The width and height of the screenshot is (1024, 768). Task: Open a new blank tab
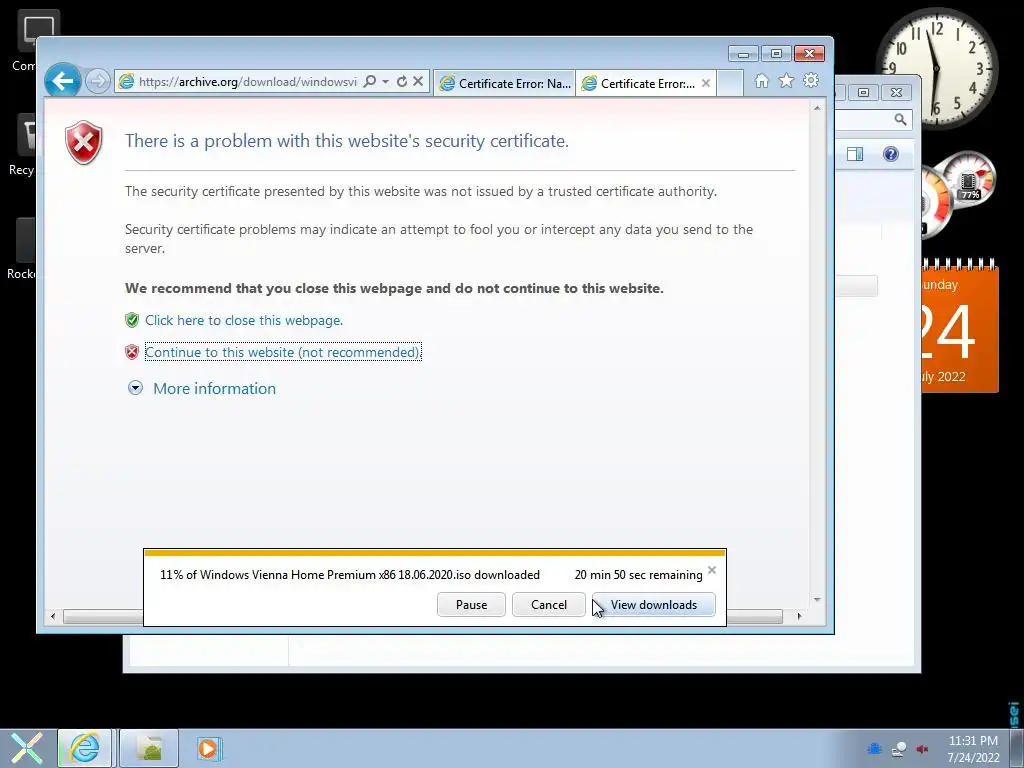coord(730,83)
